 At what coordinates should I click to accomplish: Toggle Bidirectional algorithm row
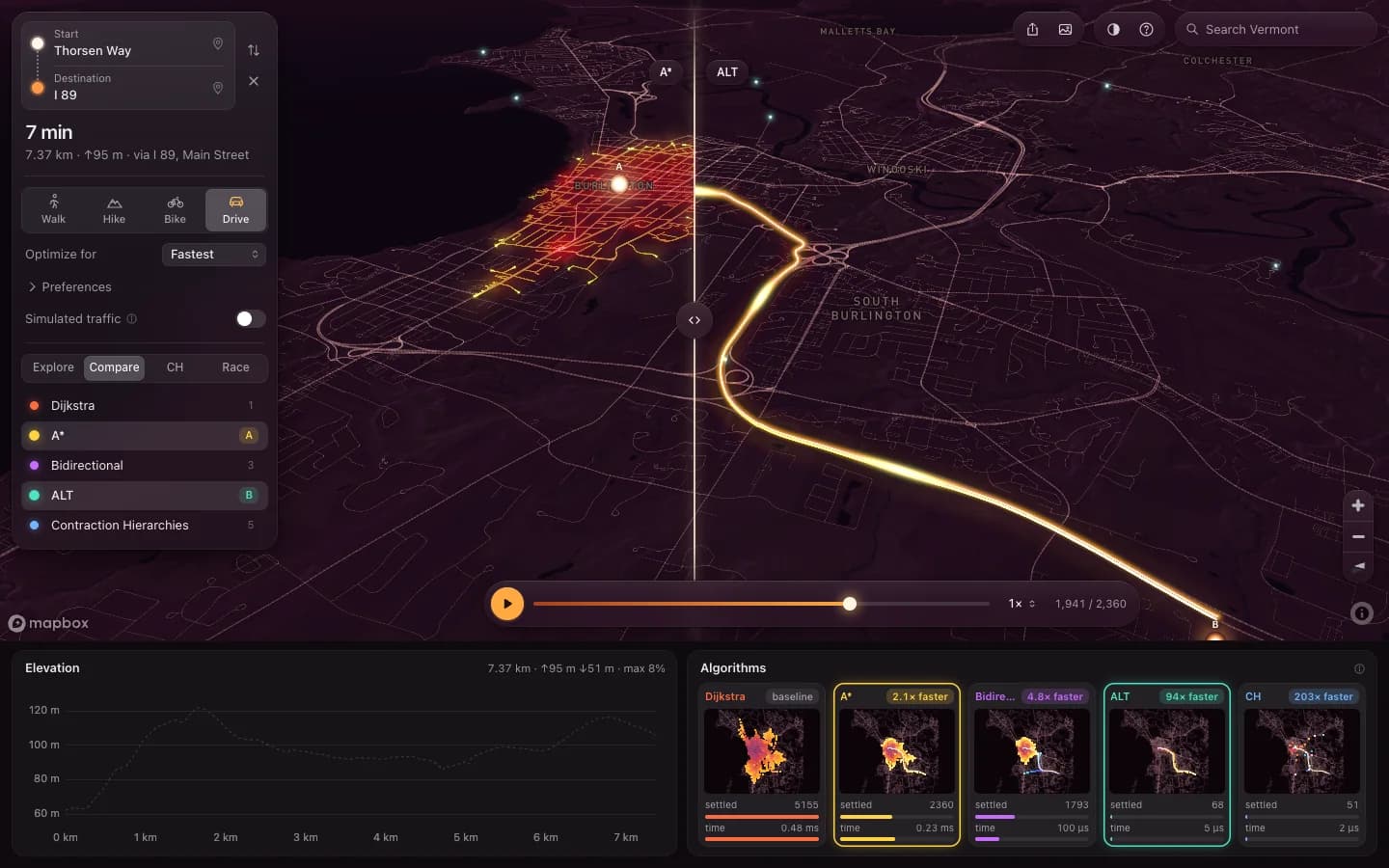144,465
